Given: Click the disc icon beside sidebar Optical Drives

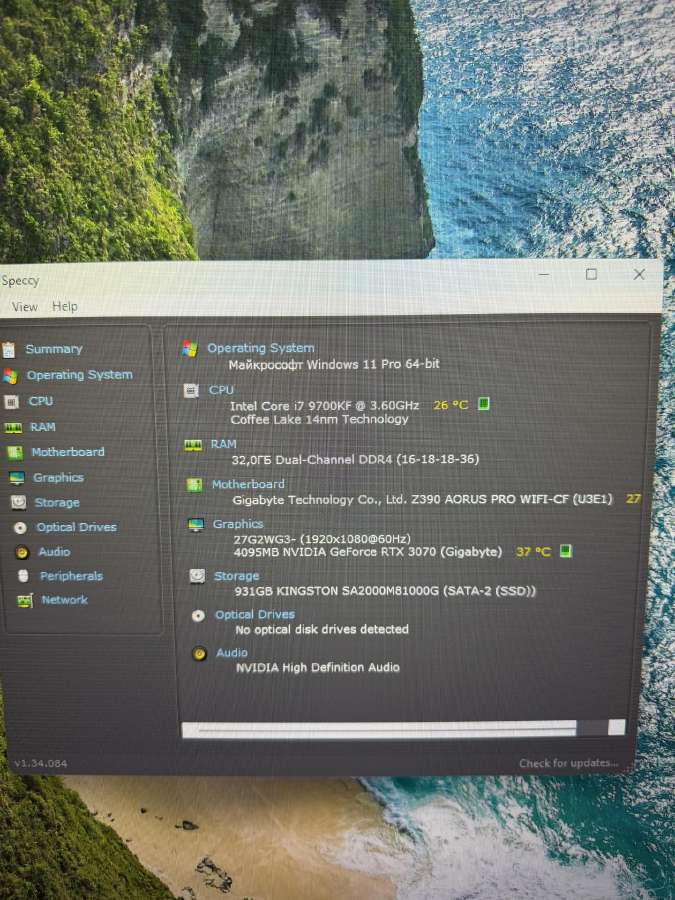Looking at the screenshot, I should tap(20, 528).
